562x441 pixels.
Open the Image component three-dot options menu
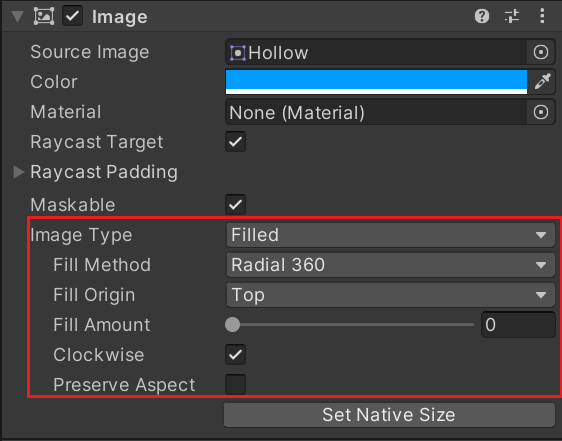(542, 16)
